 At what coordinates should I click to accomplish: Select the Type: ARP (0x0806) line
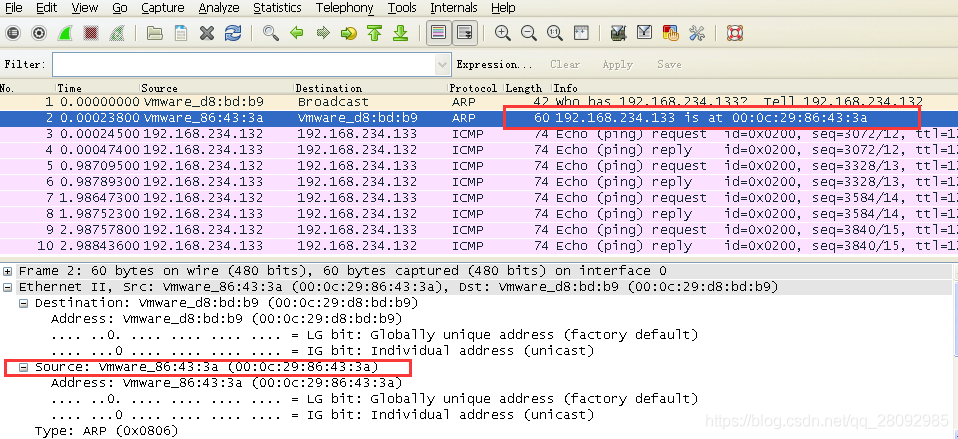[x=106, y=431]
